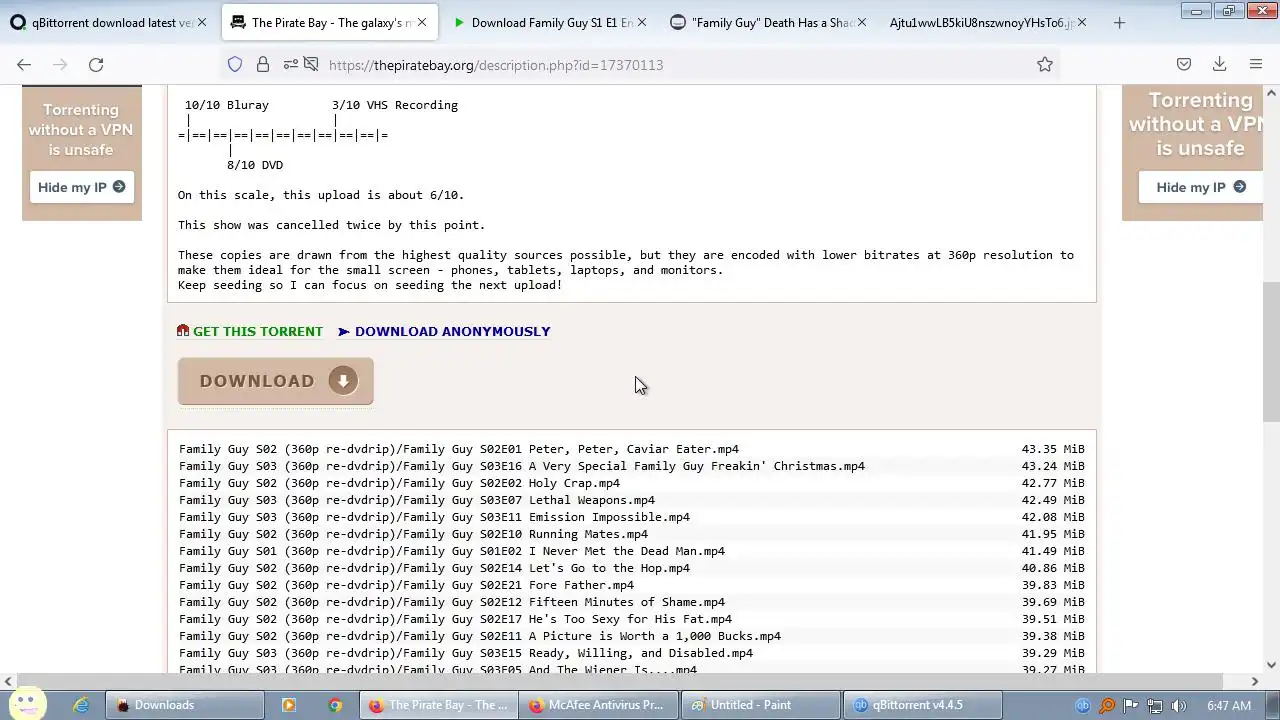The image size is (1280, 720).
Task: Open a new browser tab
Action: coord(1119,22)
